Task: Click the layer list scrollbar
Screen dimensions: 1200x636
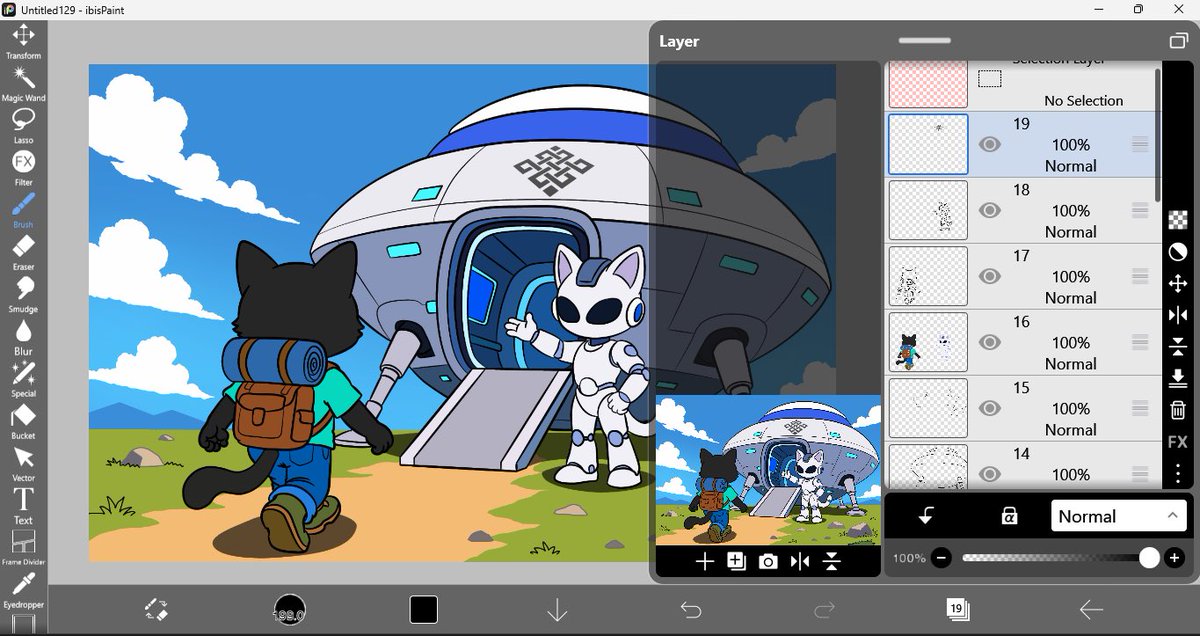Action: point(1160,134)
